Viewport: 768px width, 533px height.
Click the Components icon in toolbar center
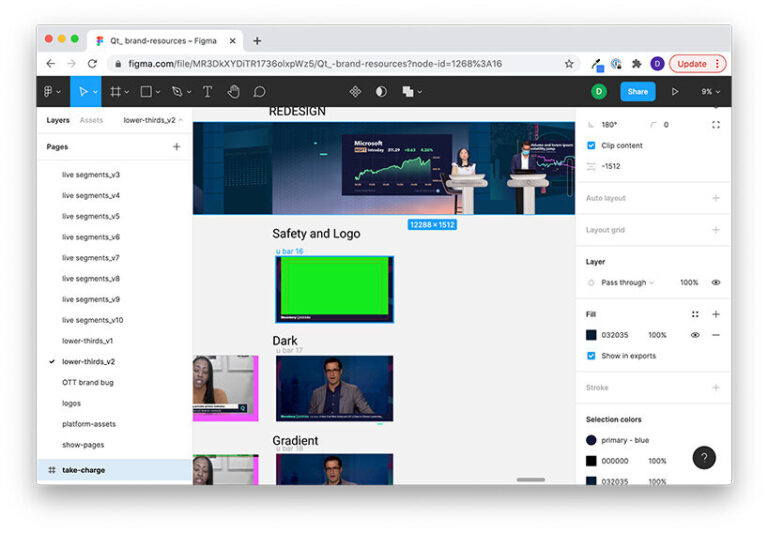(x=355, y=91)
